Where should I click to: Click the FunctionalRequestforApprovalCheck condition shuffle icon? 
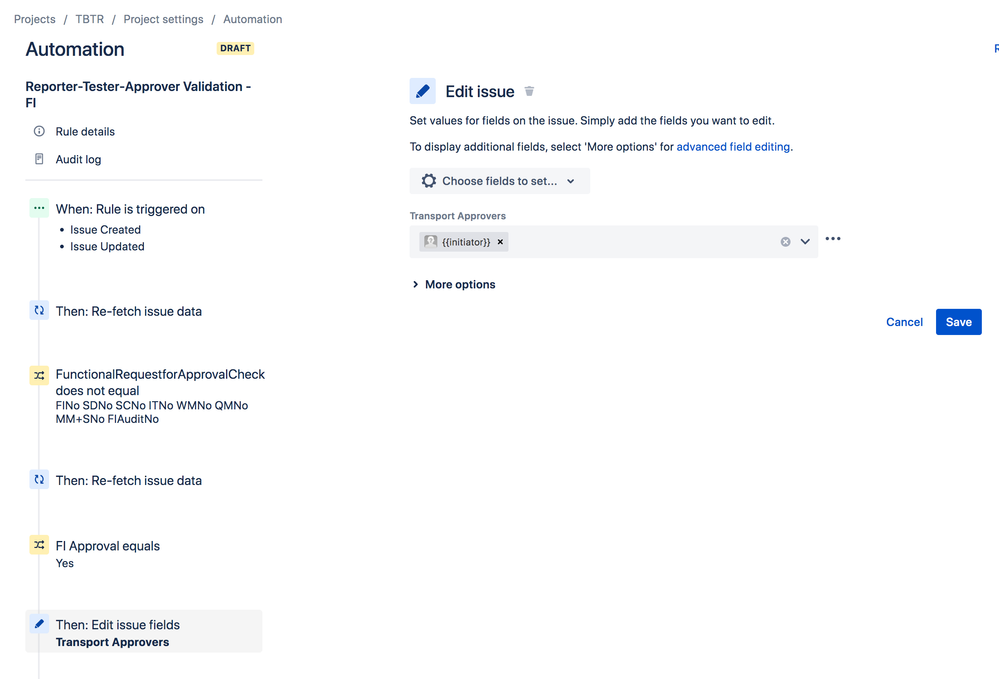point(39,375)
